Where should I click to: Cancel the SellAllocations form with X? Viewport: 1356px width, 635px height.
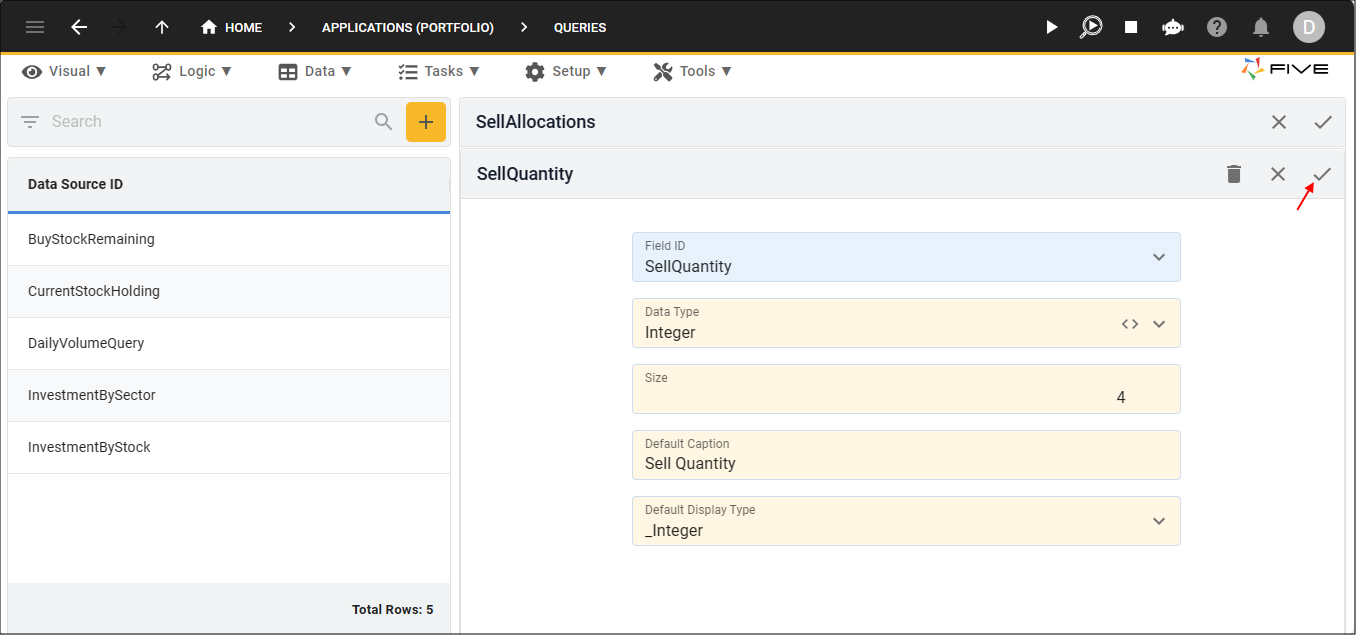point(1279,122)
